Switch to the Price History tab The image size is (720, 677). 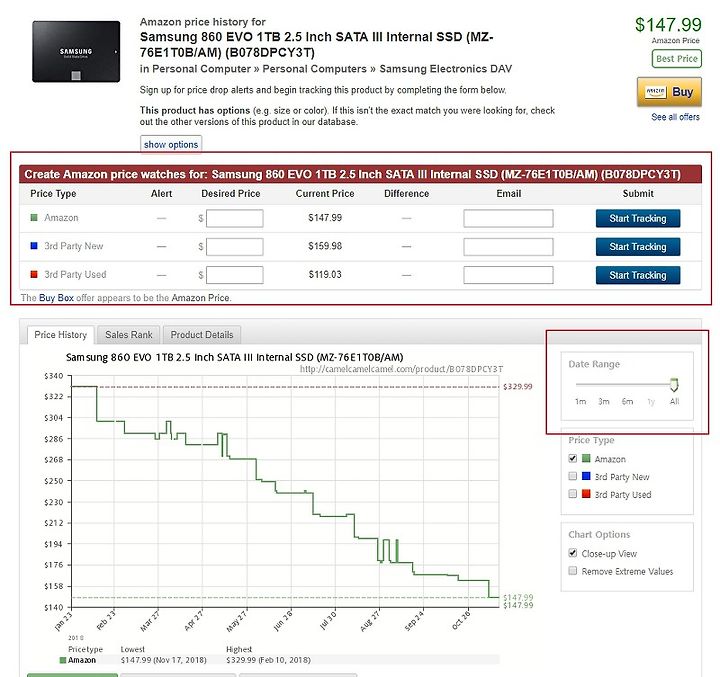pyautogui.click(x=61, y=335)
